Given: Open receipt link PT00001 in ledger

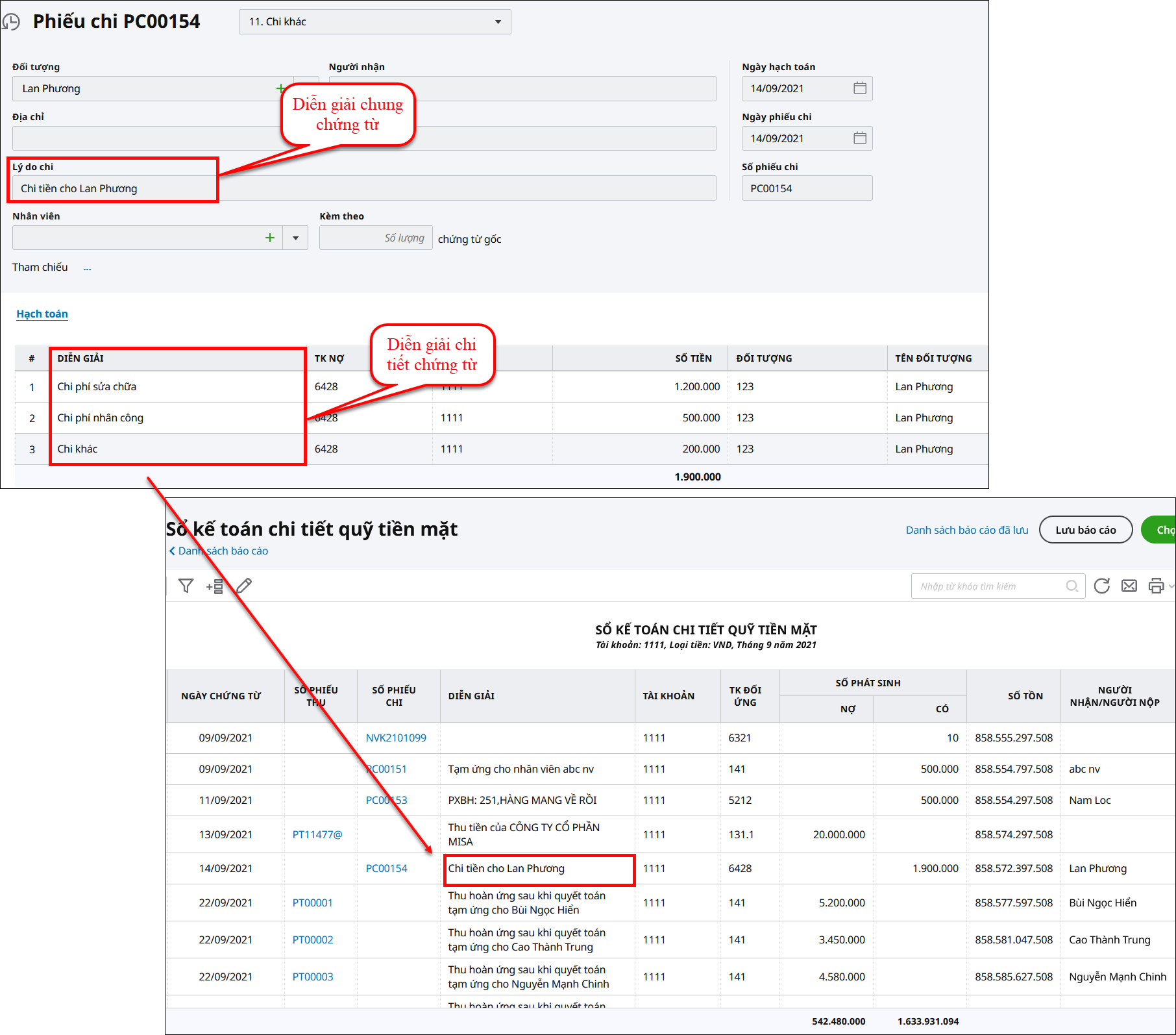Looking at the screenshot, I should click(312, 903).
